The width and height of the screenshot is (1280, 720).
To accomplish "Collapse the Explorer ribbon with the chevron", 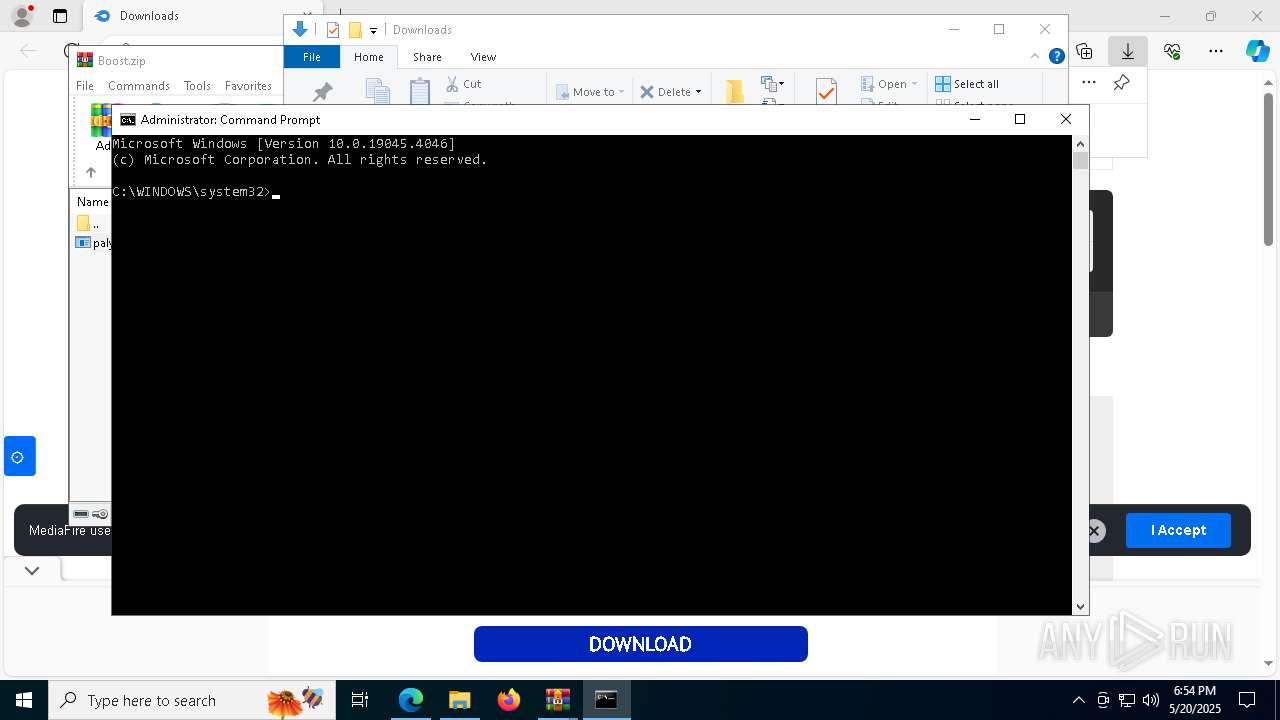I will point(1035,57).
